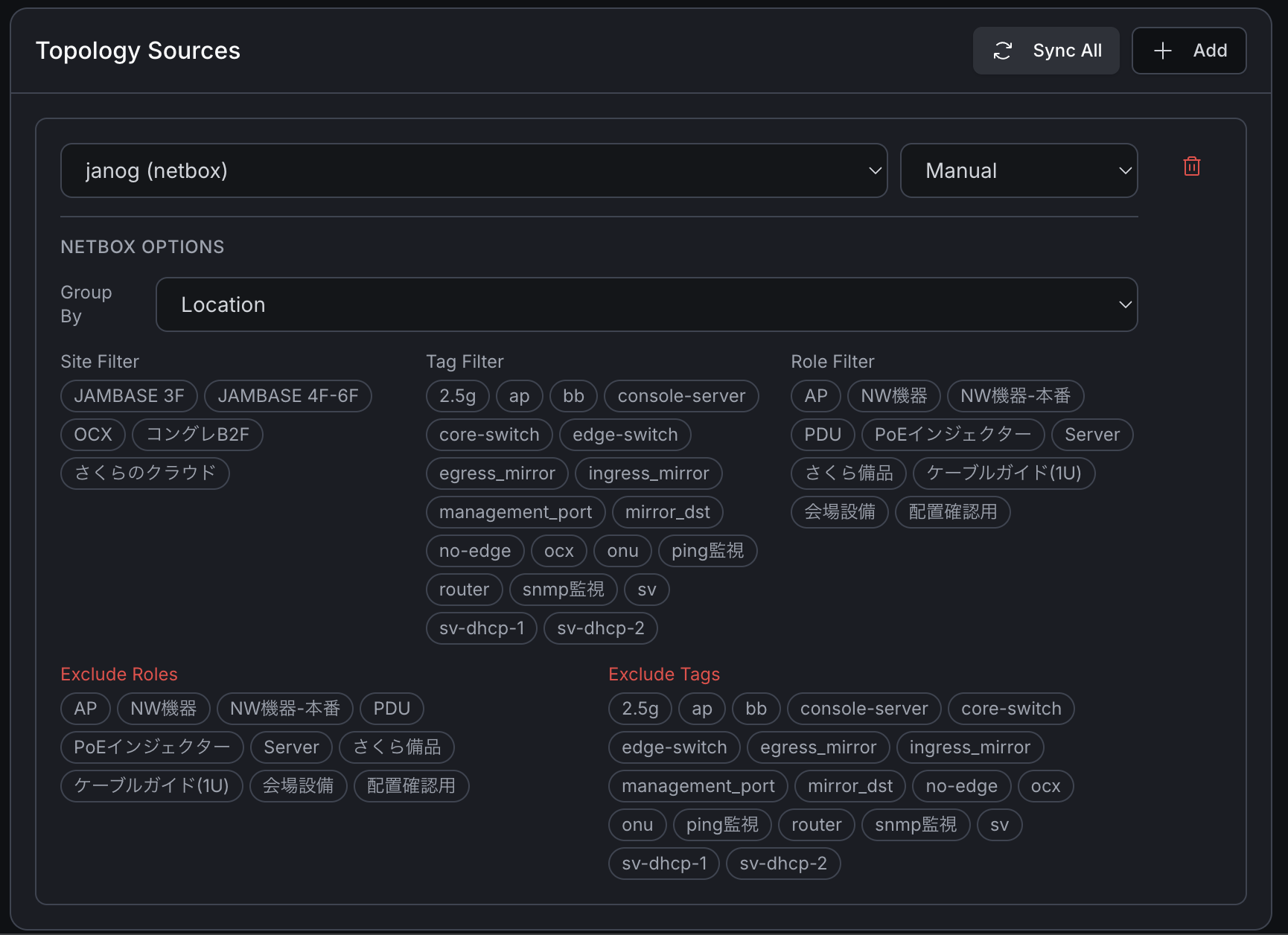Open the Manual sync mode dropdown
1288x935 pixels.
coord(1018,170)
